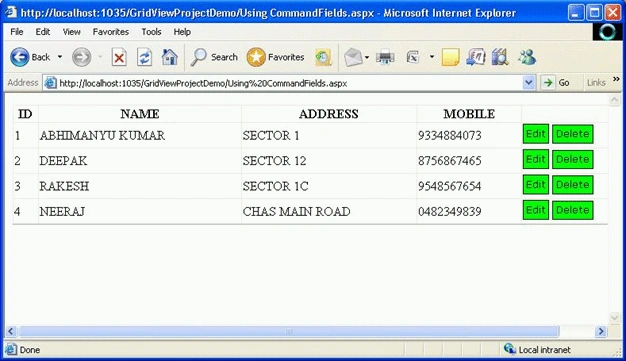Screen dimensions: 626x361
Task: Click the horizontal scrollbar thumb
Action: (x=289, y=331)
